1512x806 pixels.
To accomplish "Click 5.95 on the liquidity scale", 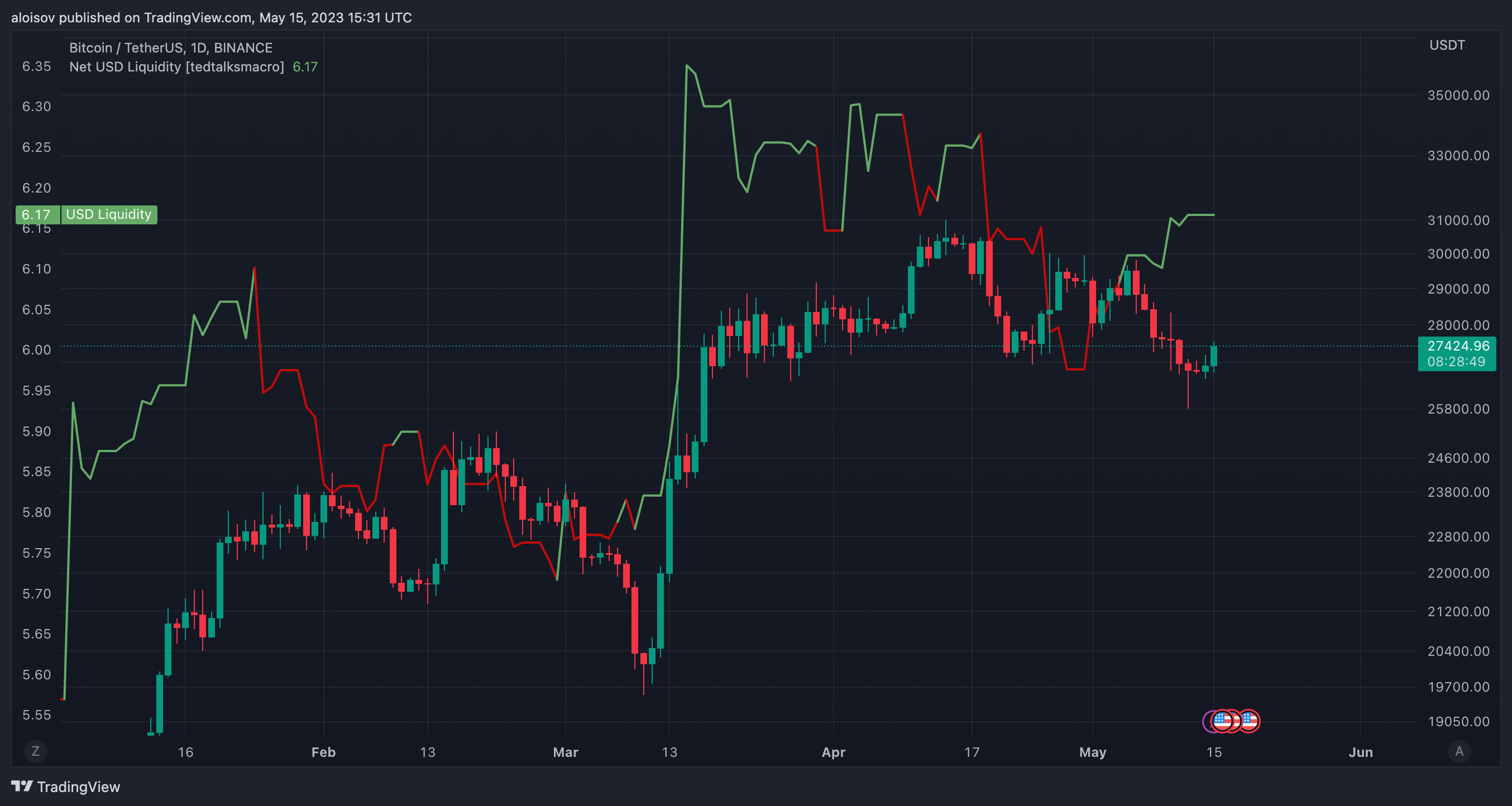I will click(x=36, y=391).
